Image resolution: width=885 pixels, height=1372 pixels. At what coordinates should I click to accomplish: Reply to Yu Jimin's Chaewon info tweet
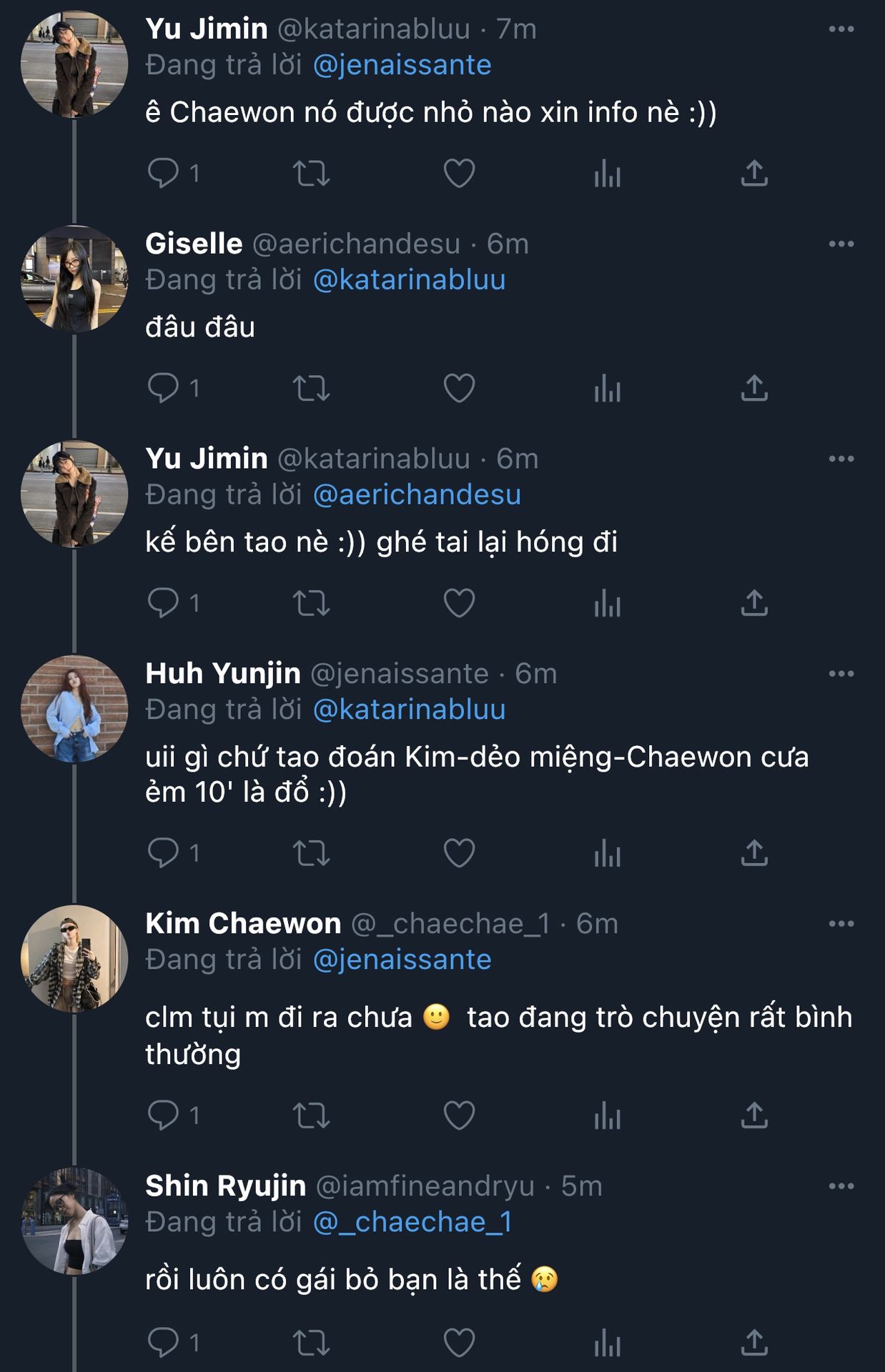coord(163,173)
